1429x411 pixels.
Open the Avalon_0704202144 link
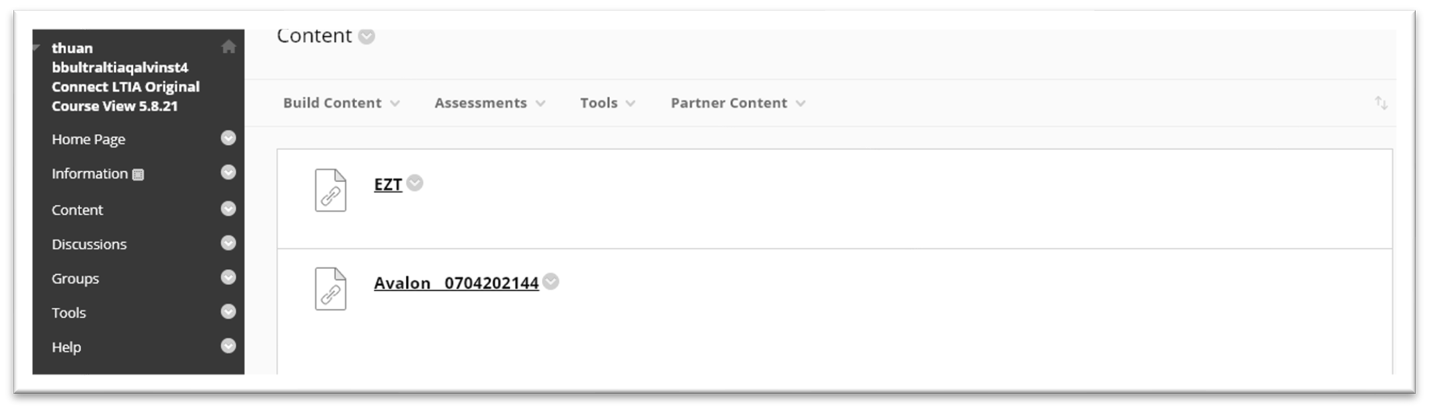click(x=456, y=283)
